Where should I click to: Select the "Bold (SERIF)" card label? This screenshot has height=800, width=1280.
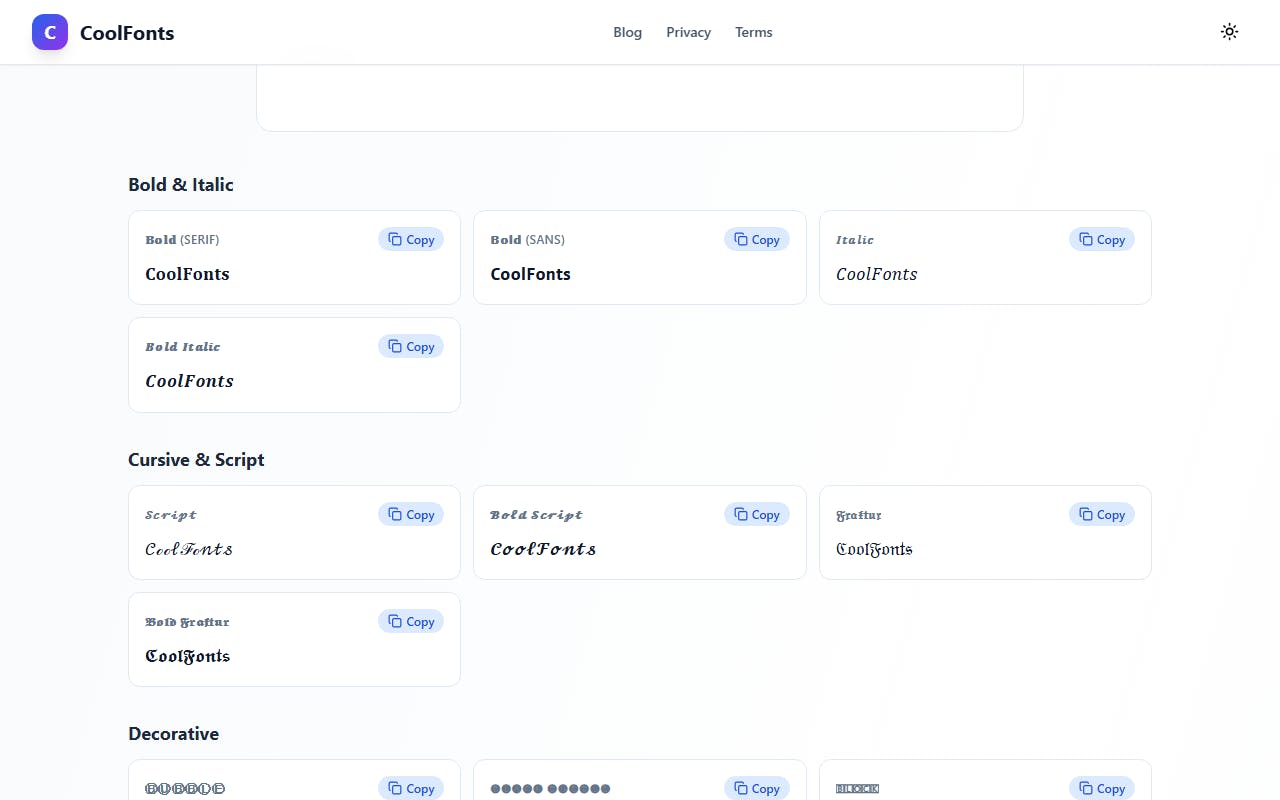[x=182, y=240]
